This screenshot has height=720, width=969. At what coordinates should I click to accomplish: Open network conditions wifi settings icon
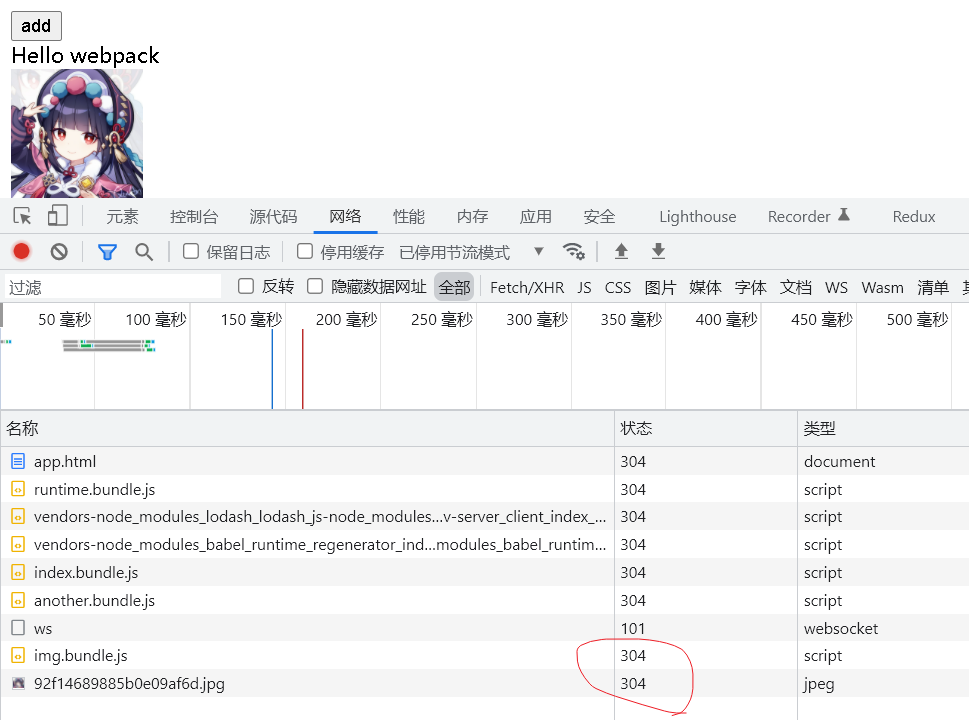573,251
